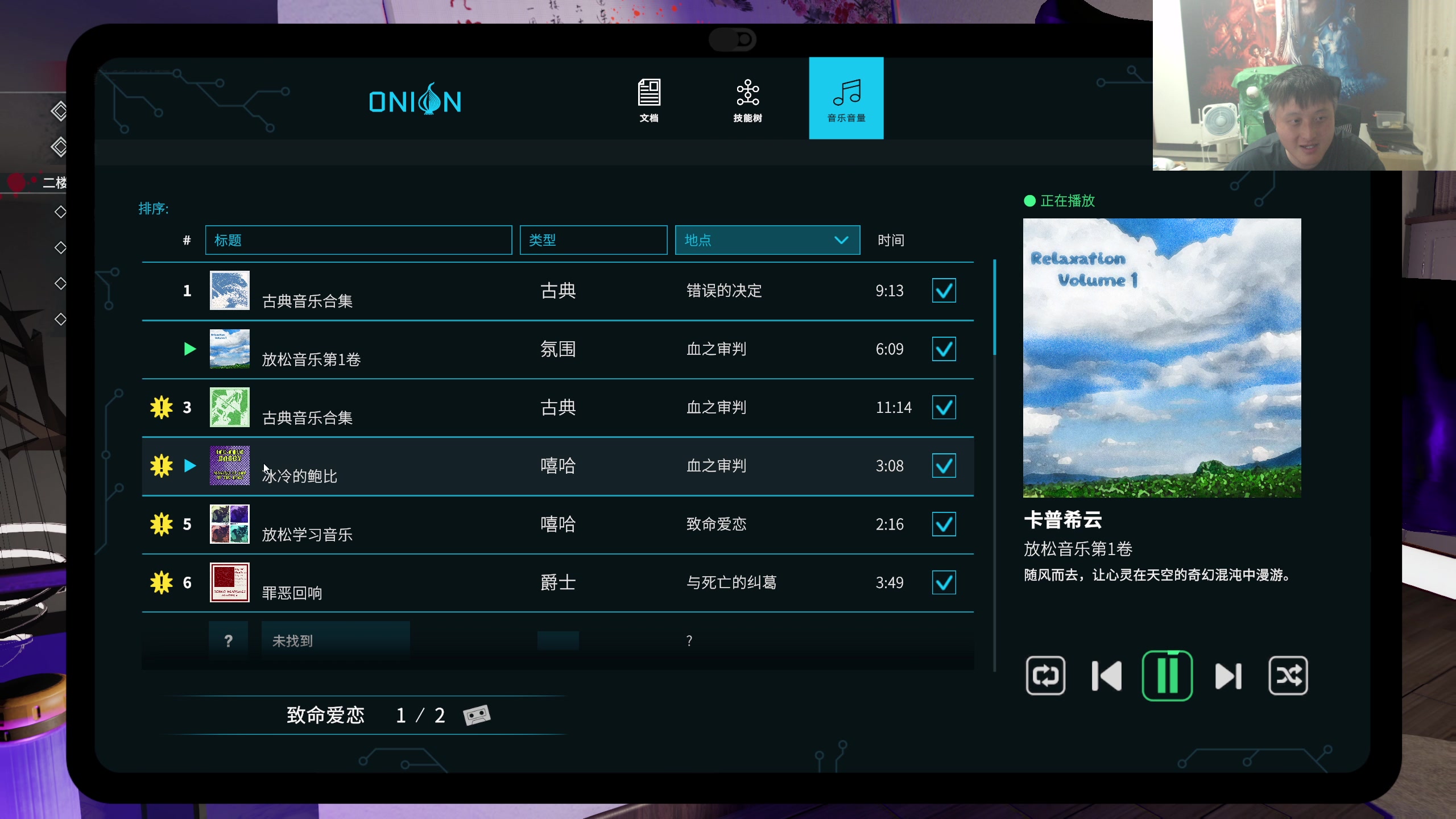This screenshot has height=819, width=1456.
Task: Click album art of track 1 古典音乐合集
Action: (230, 290)
